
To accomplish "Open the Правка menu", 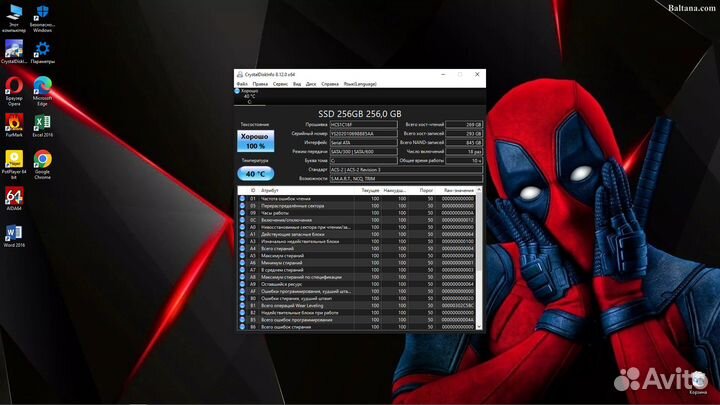I will point(260,84).
